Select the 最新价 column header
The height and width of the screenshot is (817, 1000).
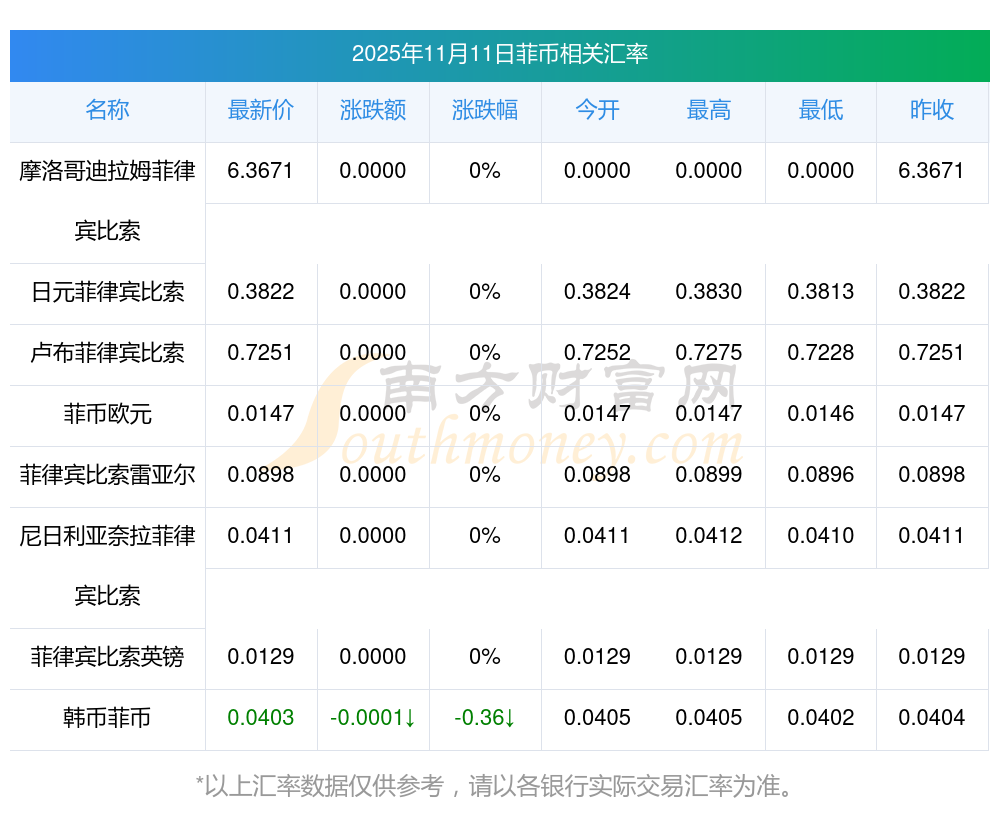[261, 110]
